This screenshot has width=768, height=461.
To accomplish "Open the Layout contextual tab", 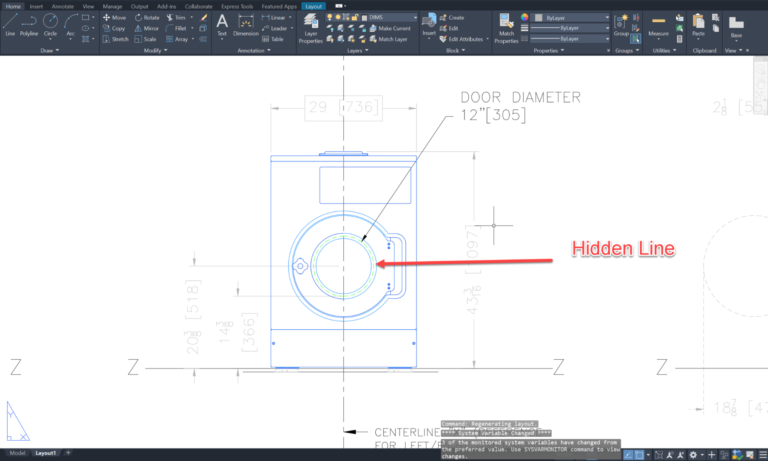I will (313, 6).
